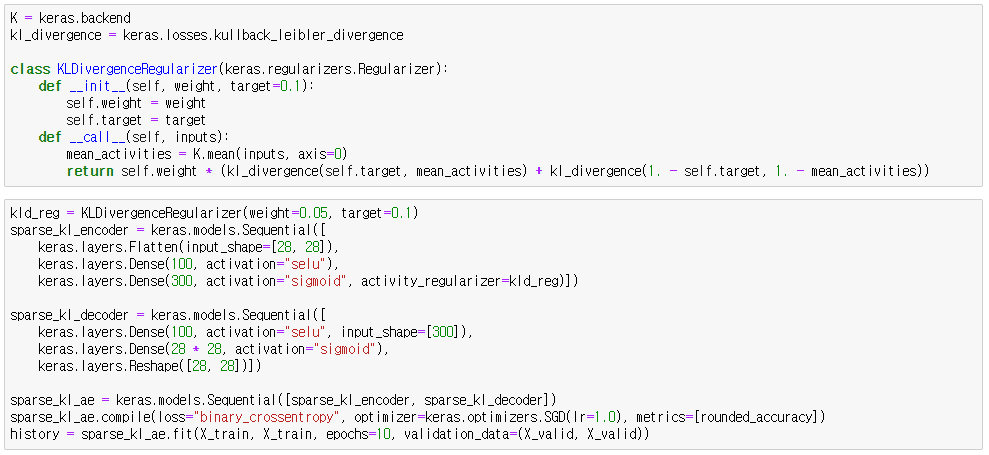The image size is (989, 455).
Task: Click inside the first code cell's blank line
Action: pos(493,53)
